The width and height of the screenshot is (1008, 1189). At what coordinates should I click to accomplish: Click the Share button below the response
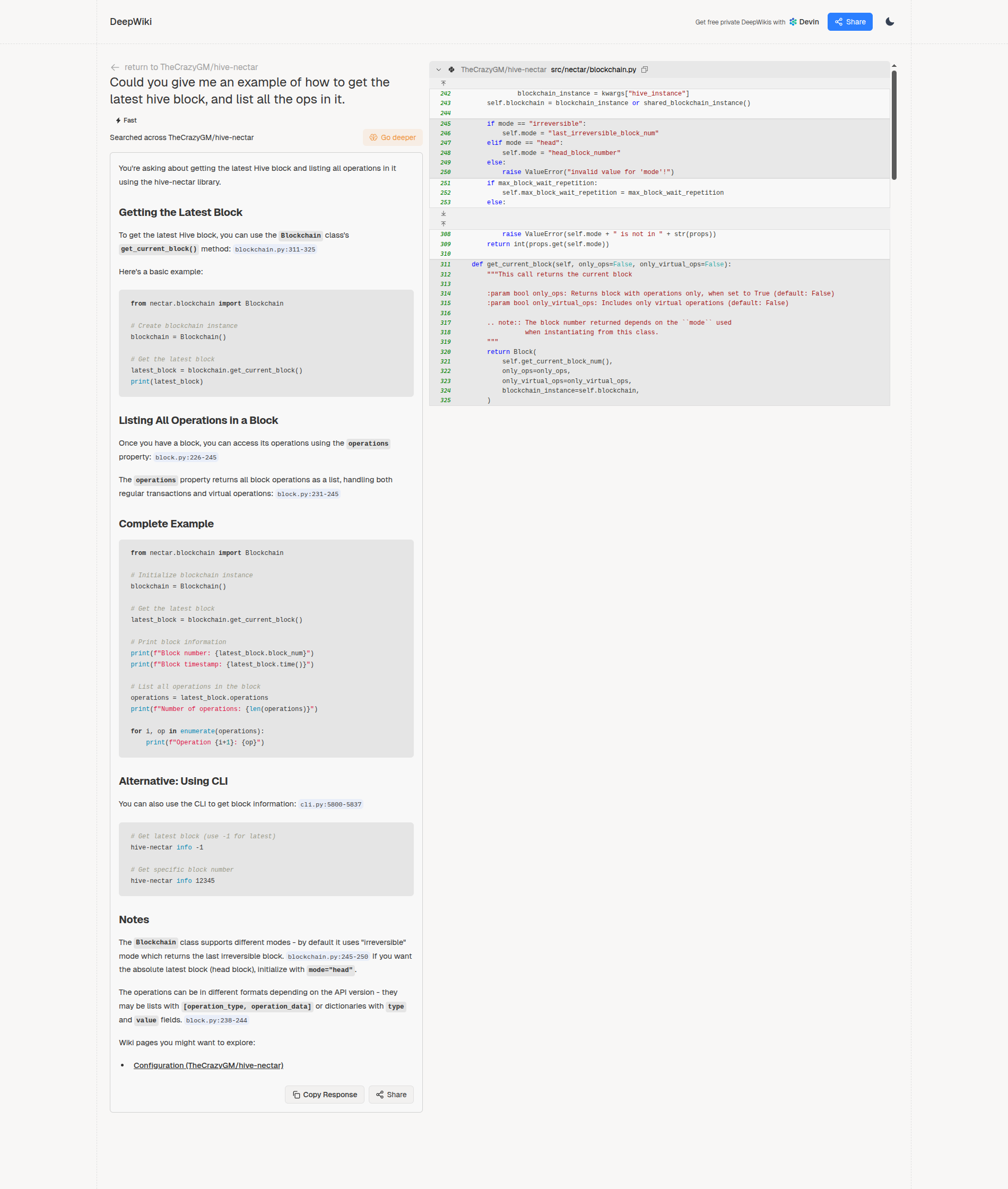(391, 1095)
